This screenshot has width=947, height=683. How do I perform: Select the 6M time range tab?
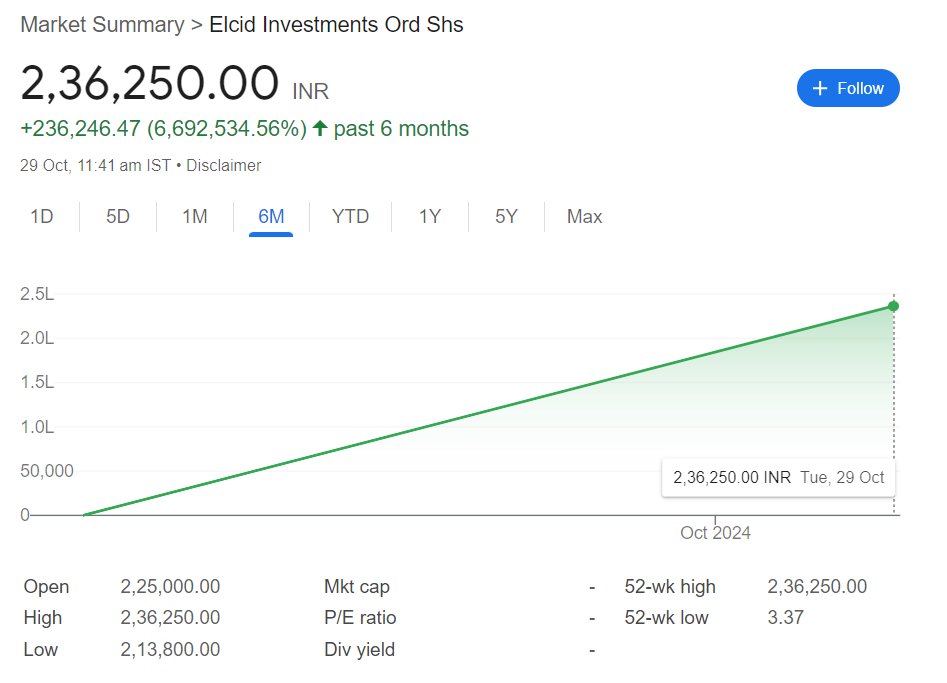pyautogui.click(x=271, y=216)
